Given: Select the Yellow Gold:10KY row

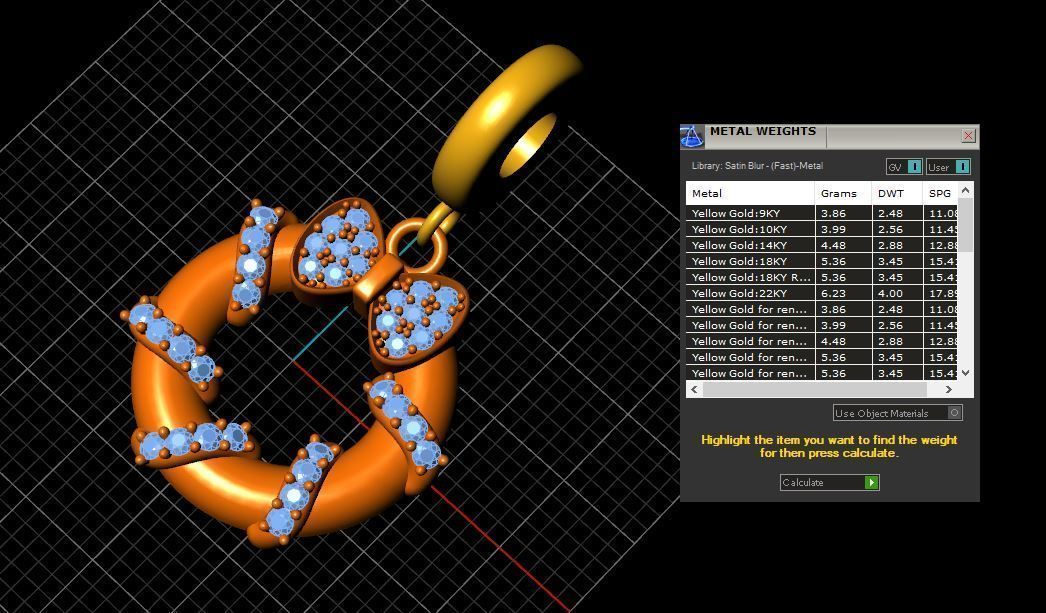Looking at the screenshot, I should point(822,229).
